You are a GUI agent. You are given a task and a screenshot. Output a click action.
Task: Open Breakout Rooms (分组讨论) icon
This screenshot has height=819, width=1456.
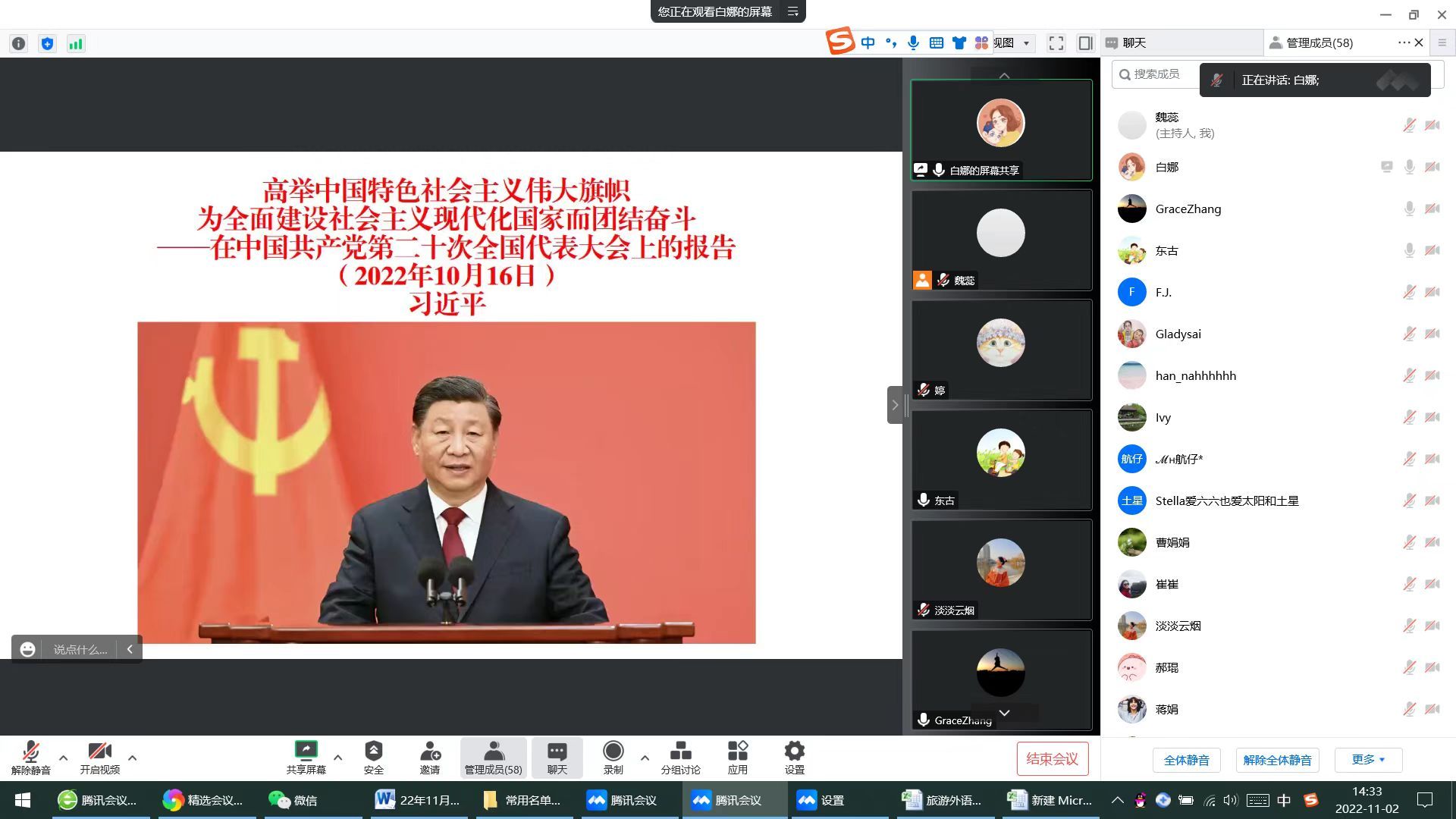pyautogui.click(x=680, y=752)
